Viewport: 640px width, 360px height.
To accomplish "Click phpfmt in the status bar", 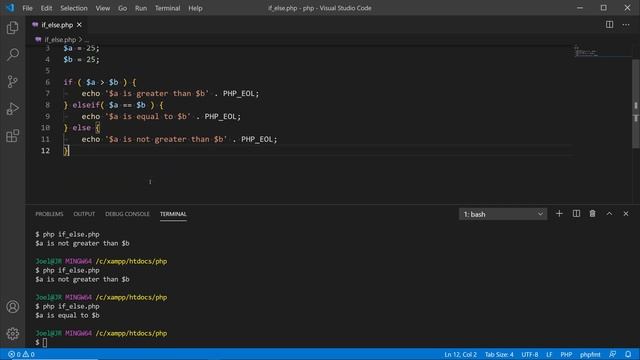I will pyautogui.click(x=590, y=354).
